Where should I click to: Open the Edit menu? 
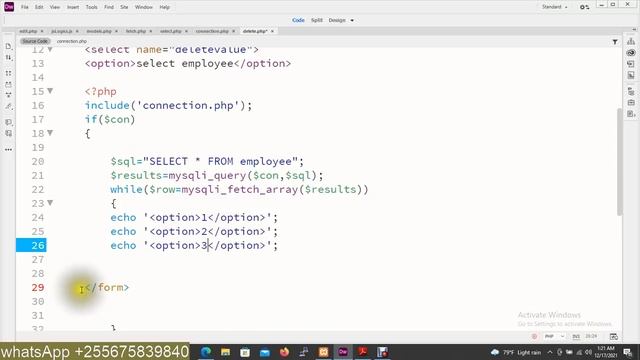coord(39,7)
